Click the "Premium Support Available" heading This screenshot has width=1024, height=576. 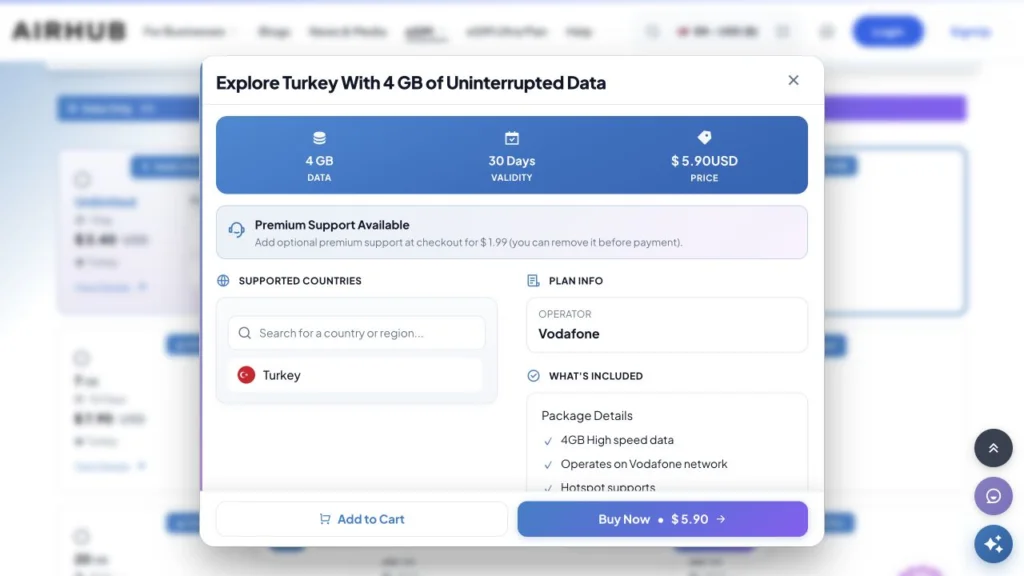332,225
